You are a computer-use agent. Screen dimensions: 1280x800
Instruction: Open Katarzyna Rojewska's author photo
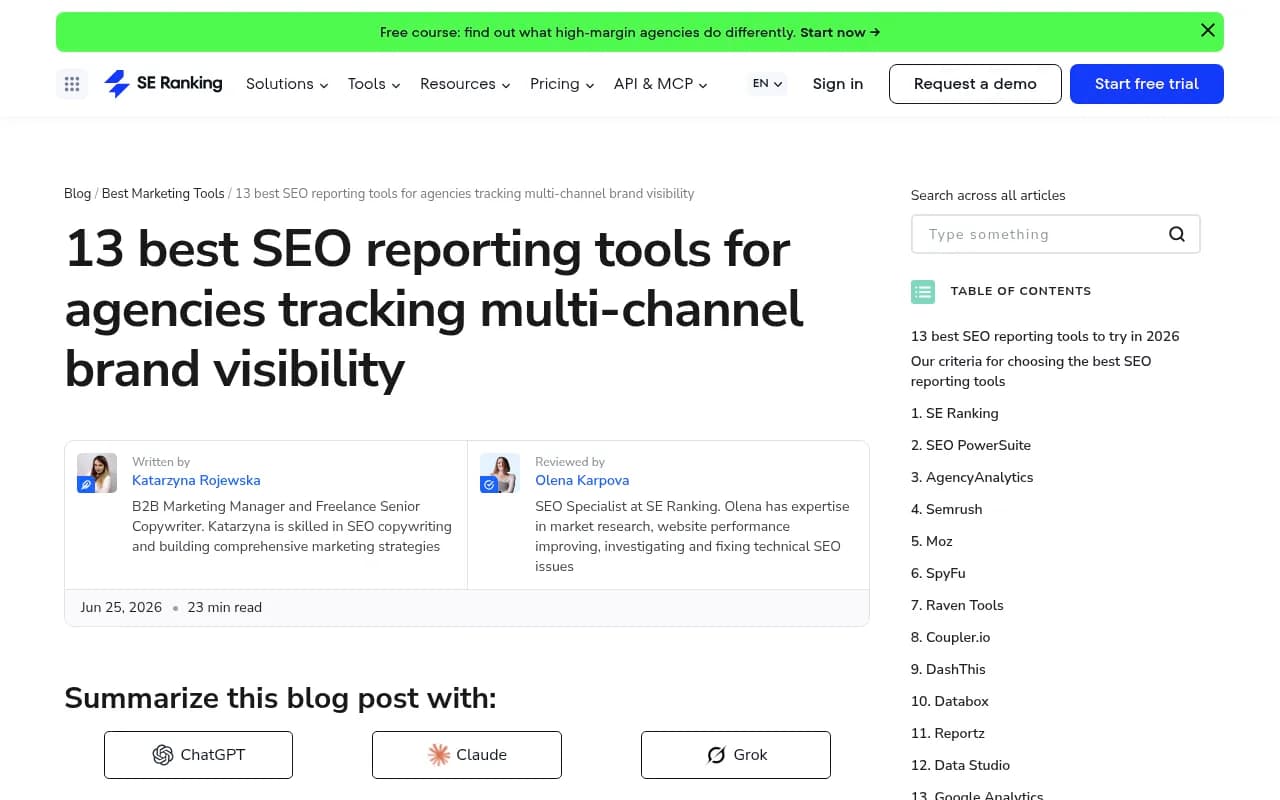point(97,473)
